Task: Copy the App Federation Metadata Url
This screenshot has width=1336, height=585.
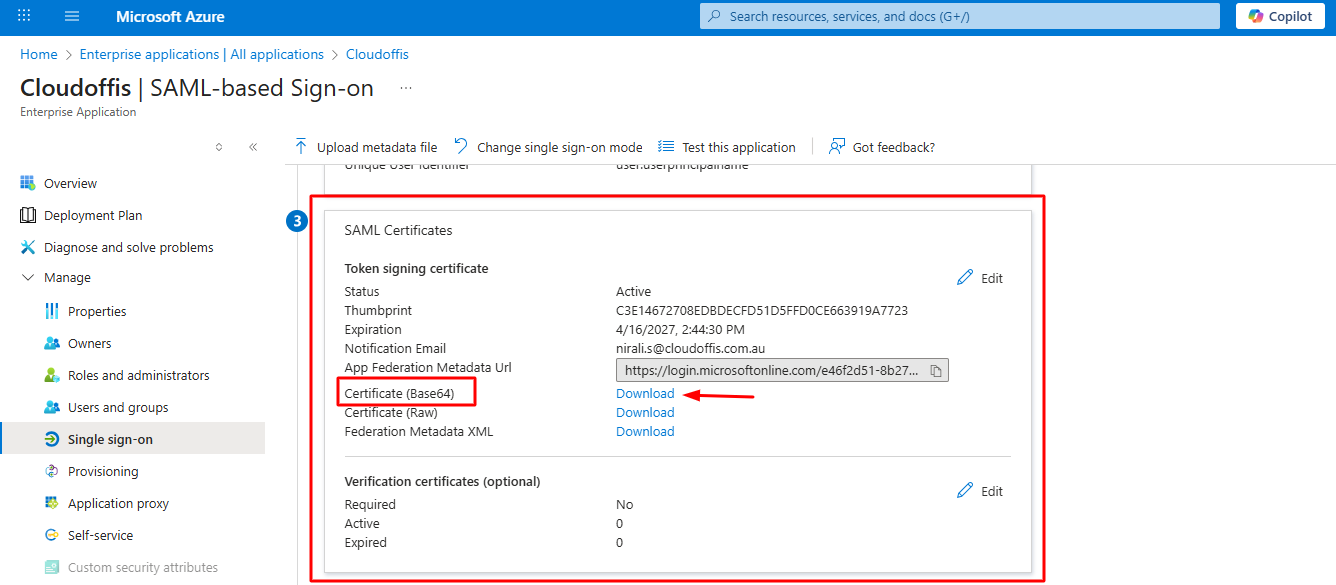Action: pyautogui.click(x=936, y=370)
